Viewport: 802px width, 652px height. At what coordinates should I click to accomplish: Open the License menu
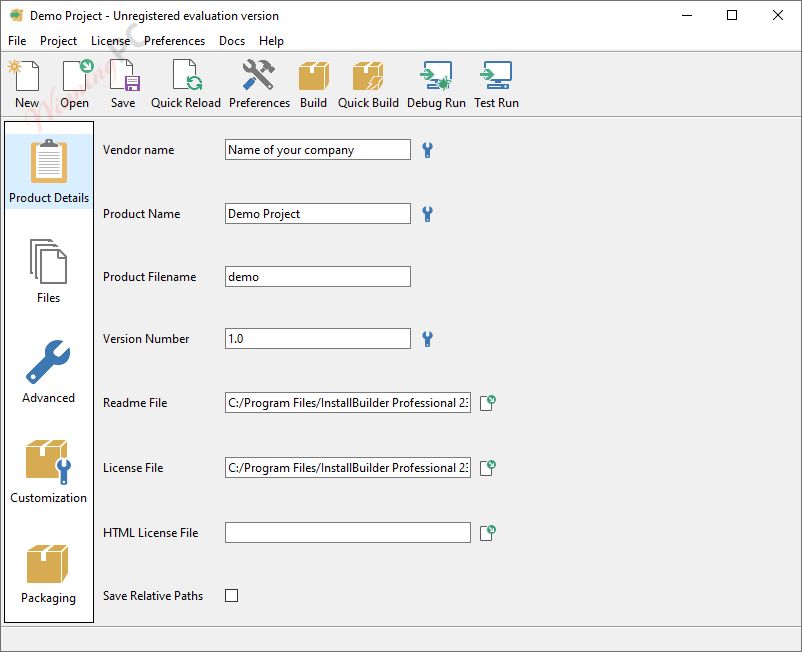tap(110, 41)
